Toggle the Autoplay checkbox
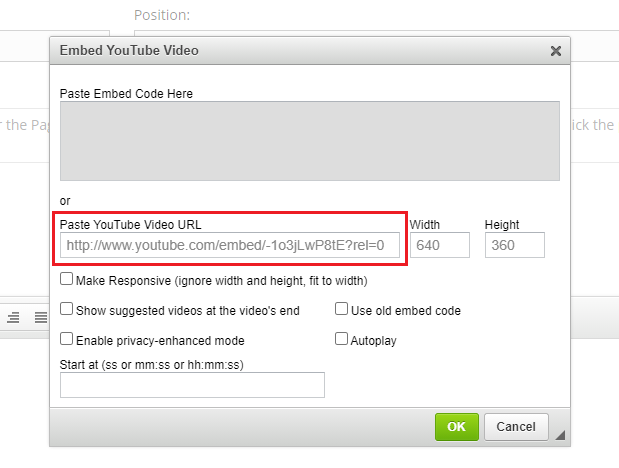This screenshot has height=468, width=619. pos(341,339)
